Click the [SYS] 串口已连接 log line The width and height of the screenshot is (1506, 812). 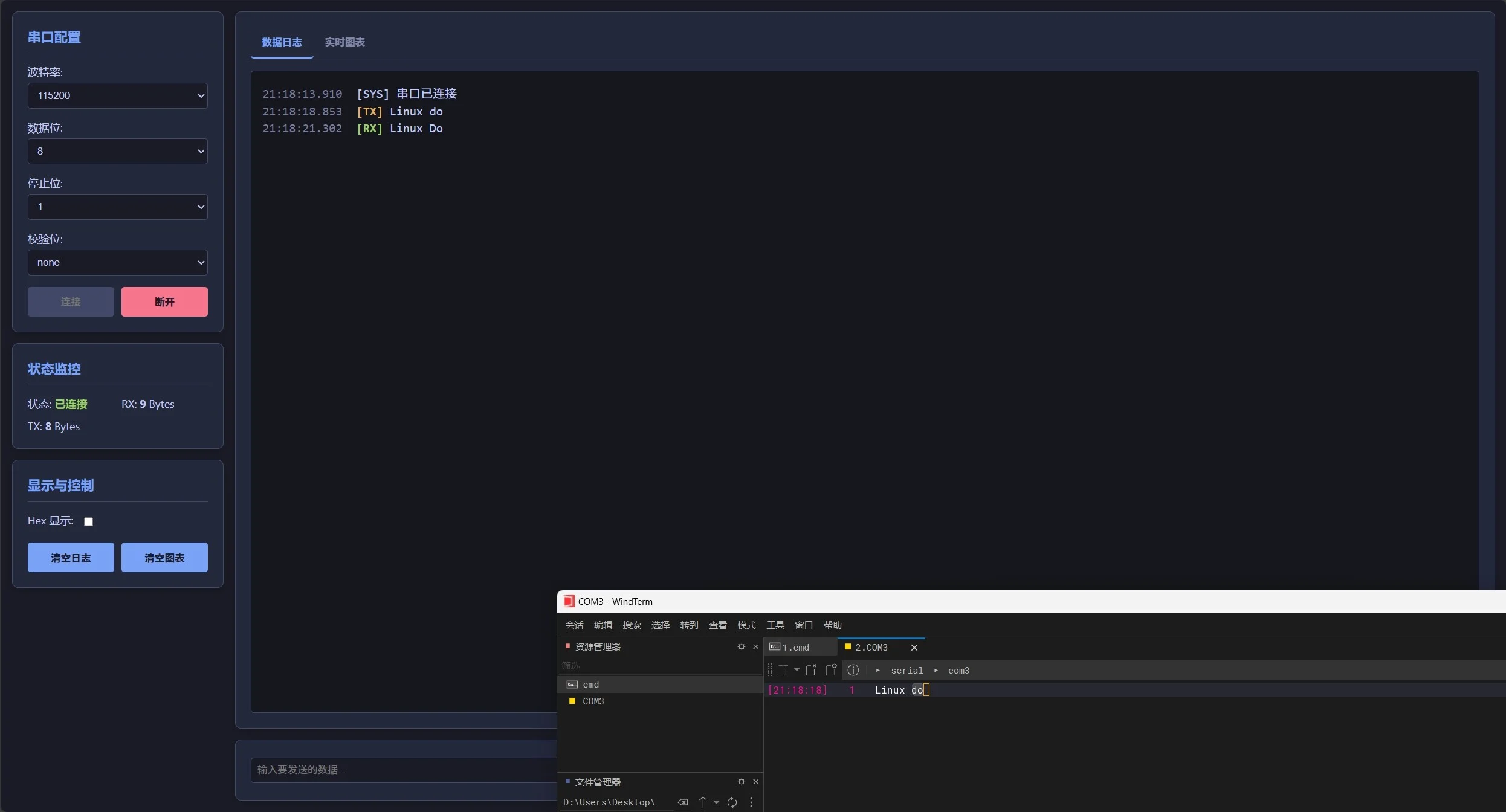pos(360,94)
